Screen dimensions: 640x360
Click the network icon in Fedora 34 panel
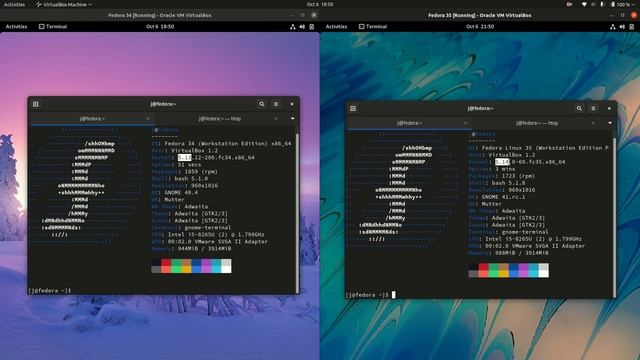tap(293, 27)
